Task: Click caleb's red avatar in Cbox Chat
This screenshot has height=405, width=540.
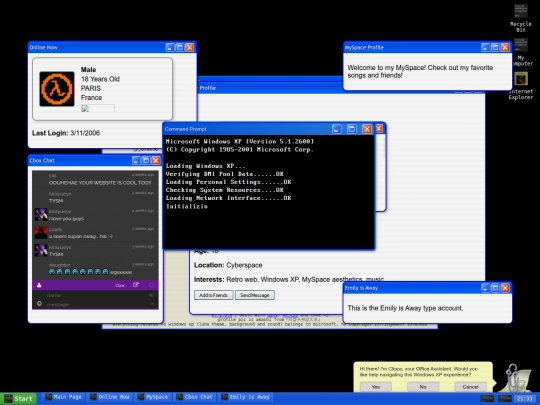Action: (41, 232)
